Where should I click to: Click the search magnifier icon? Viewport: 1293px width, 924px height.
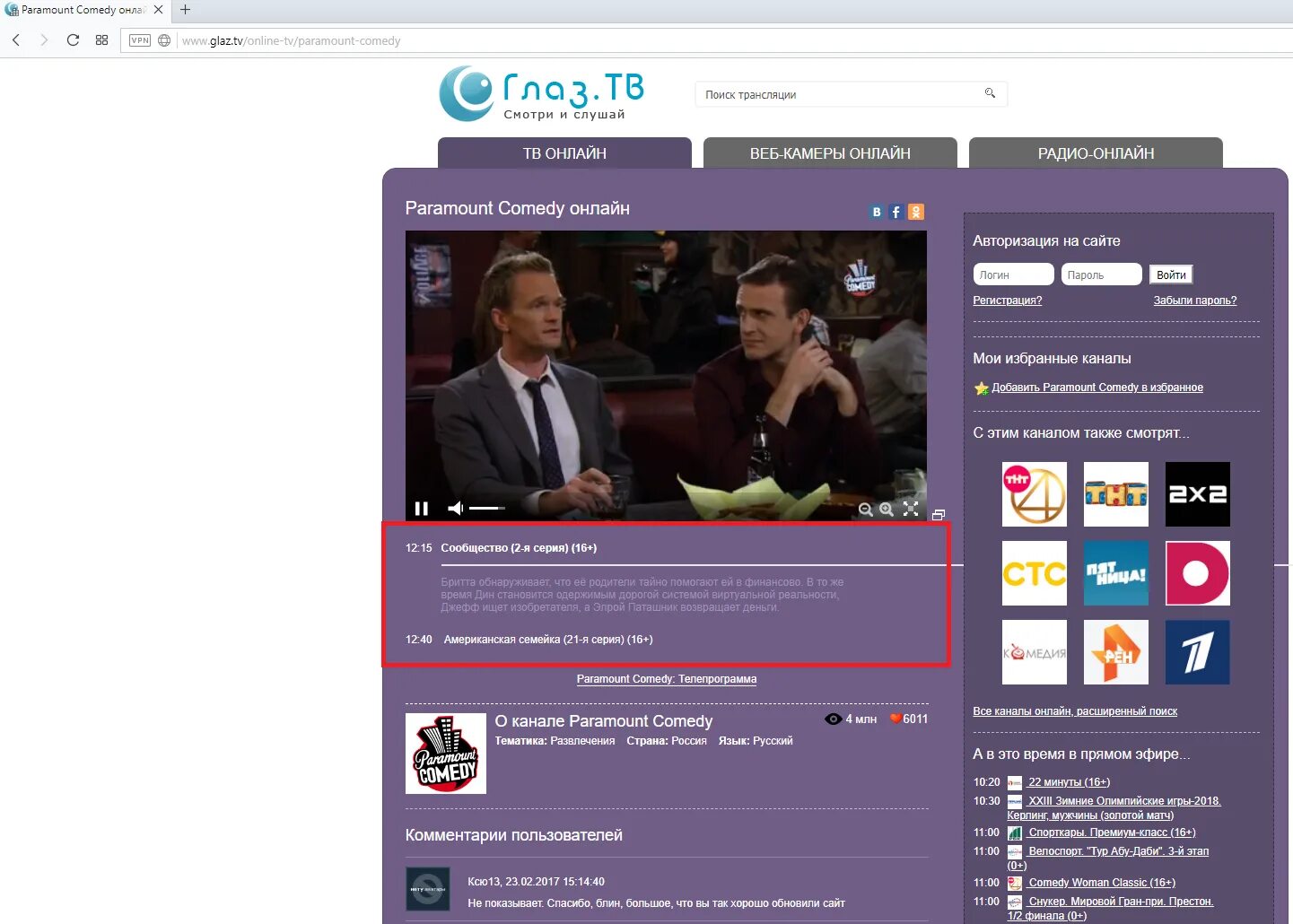990,93
